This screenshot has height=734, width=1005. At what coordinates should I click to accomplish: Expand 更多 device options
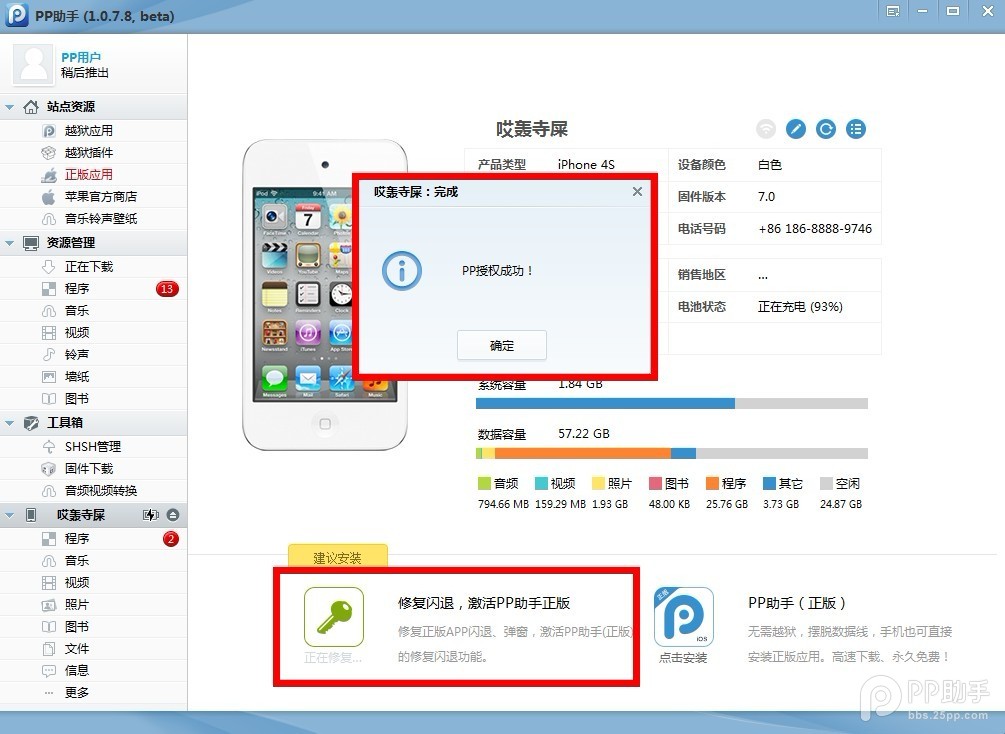76,692
